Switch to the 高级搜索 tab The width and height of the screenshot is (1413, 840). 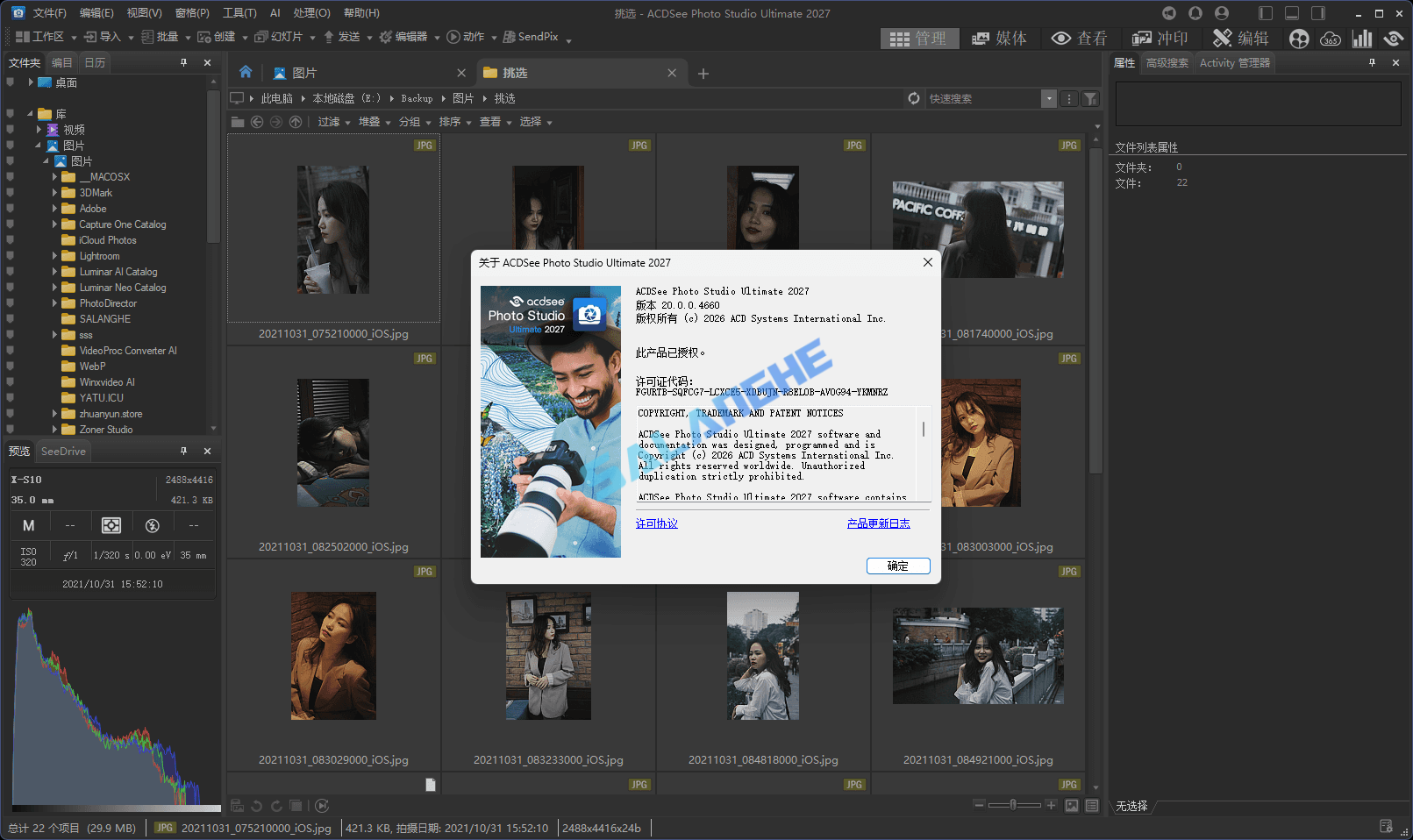[1167, 62]
